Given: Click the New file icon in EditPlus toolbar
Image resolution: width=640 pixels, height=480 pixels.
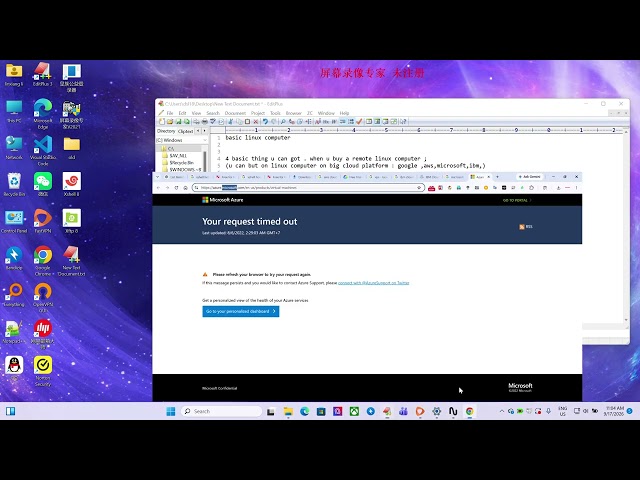Looking at the screenshot, I should (162, 122).
